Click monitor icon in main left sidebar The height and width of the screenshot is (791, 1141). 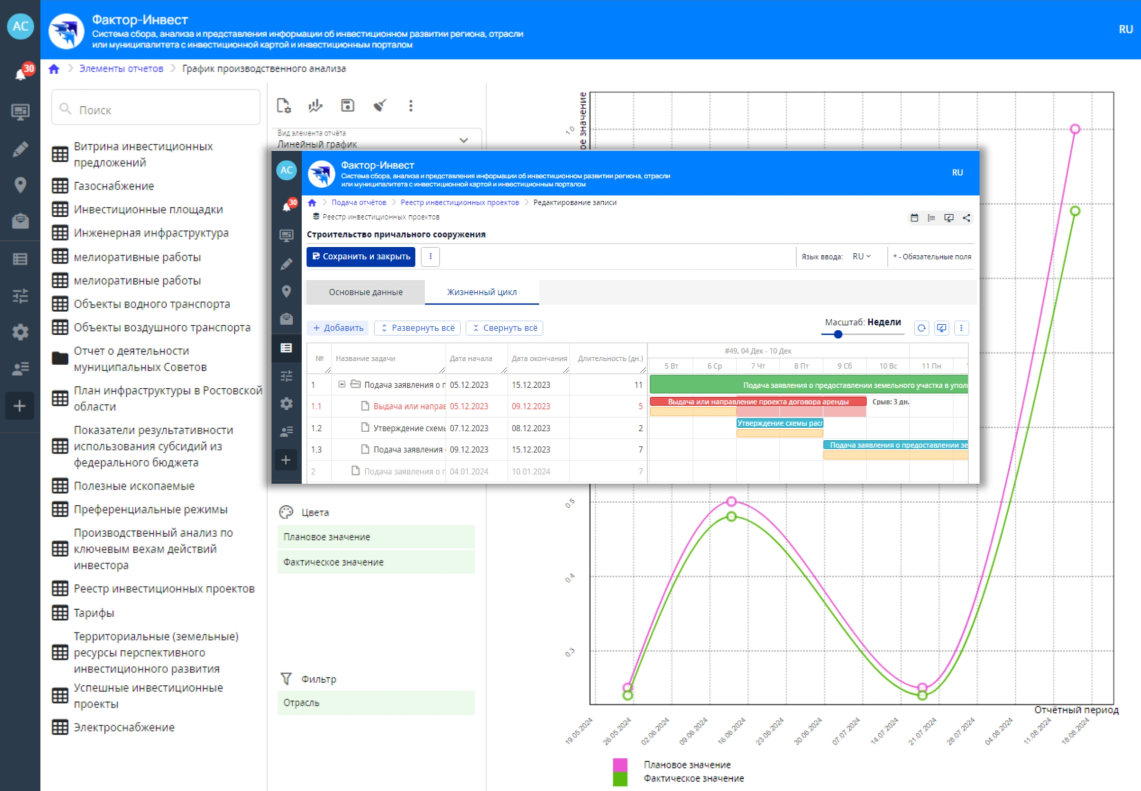(20, 111)
